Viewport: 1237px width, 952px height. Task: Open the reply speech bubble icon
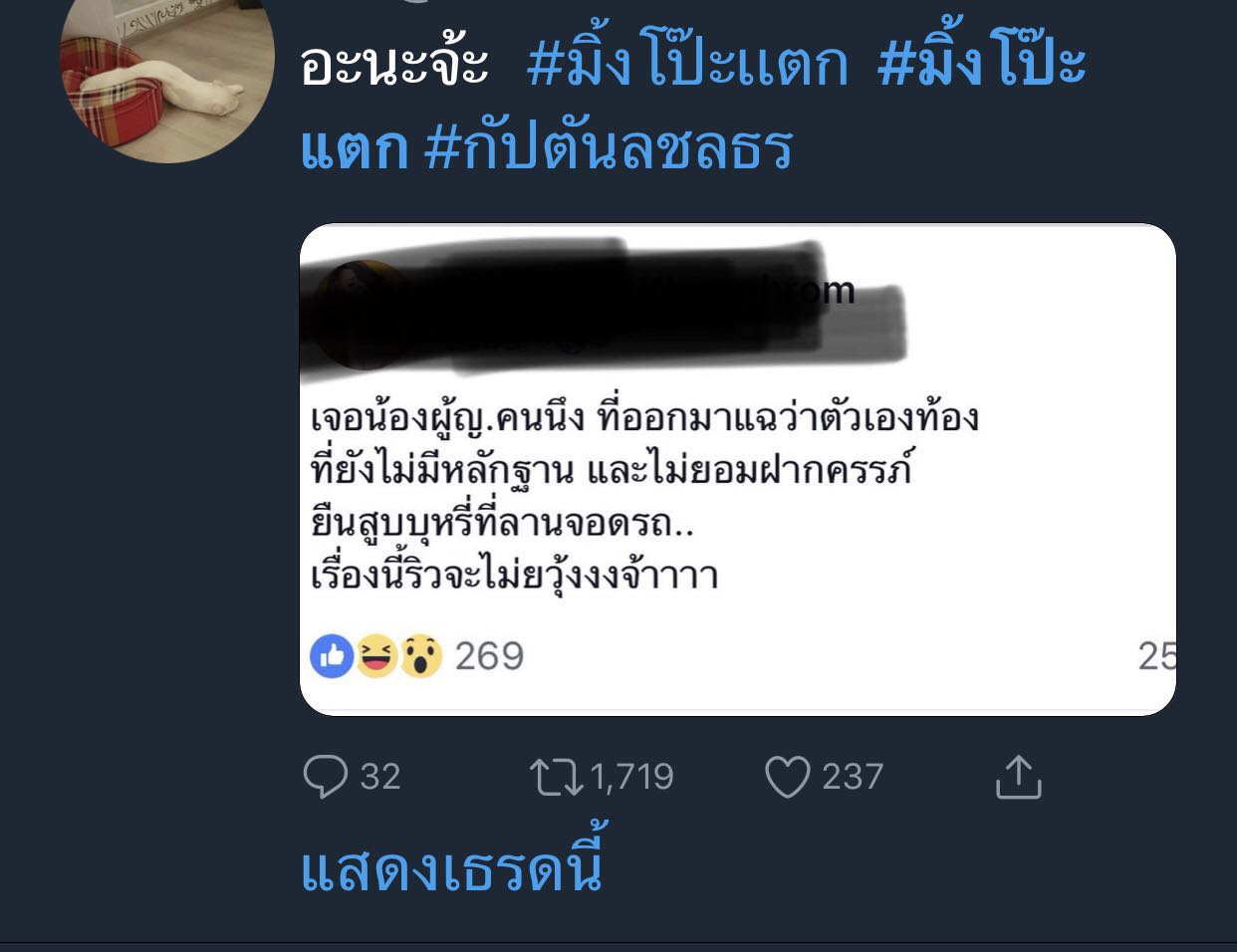325,777
